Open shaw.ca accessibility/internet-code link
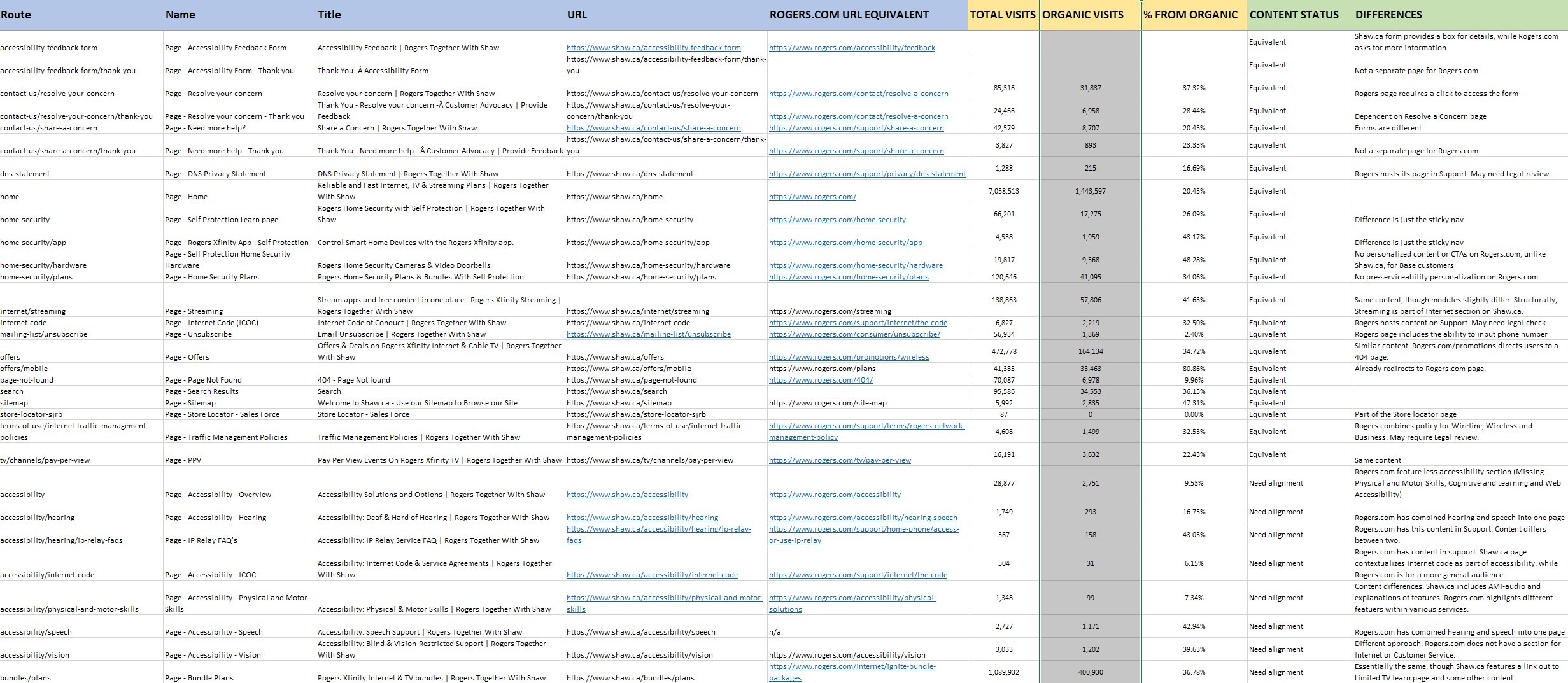 point(652,575)
